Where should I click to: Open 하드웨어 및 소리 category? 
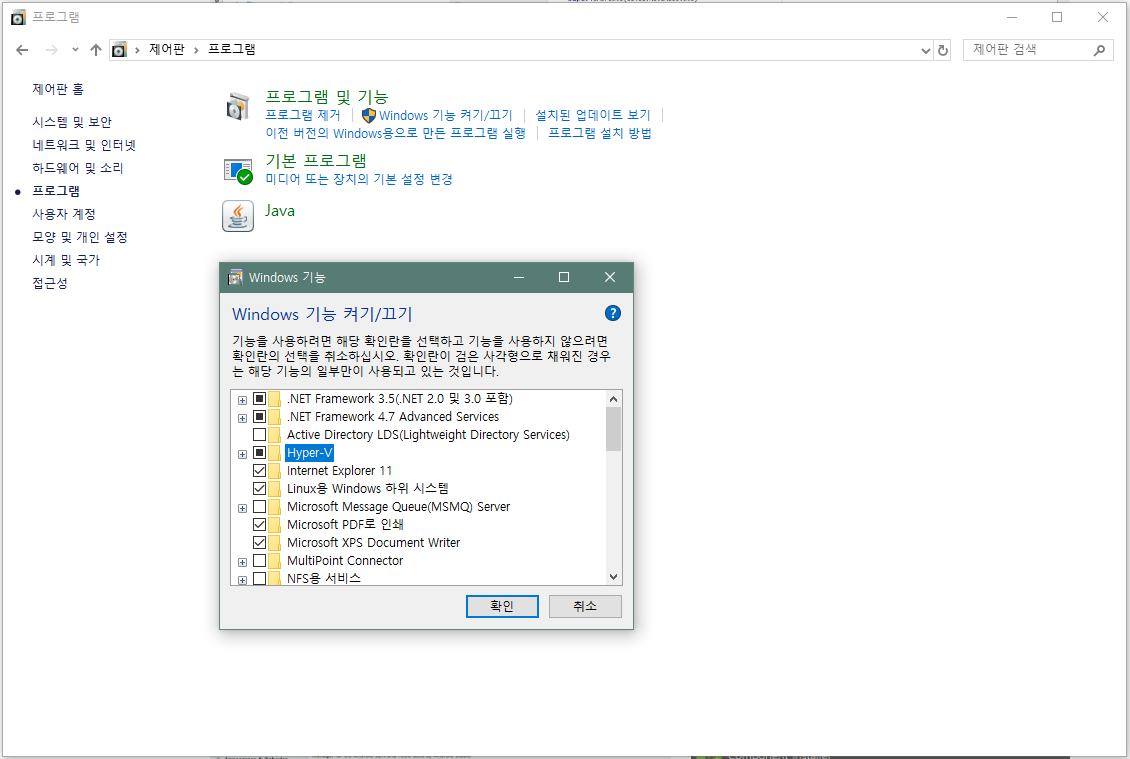click(x=77, y=168)
